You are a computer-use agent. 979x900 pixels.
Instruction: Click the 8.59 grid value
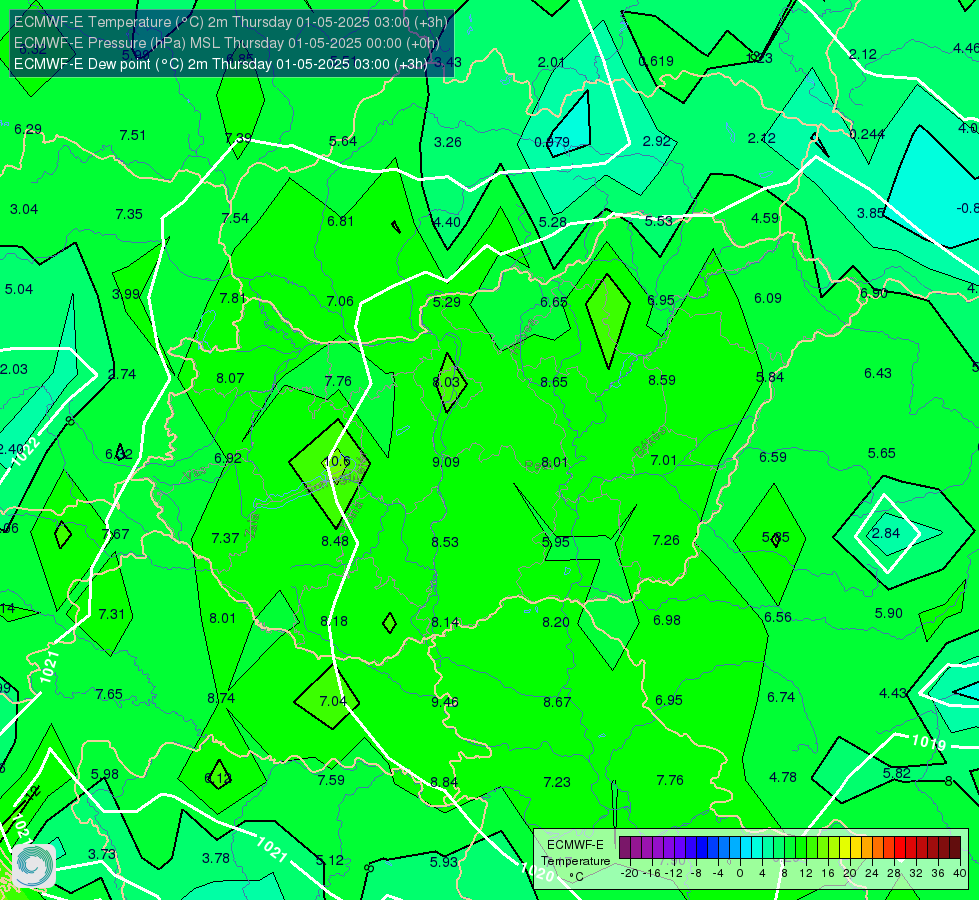pyautogui.click(x=662, y=380)
